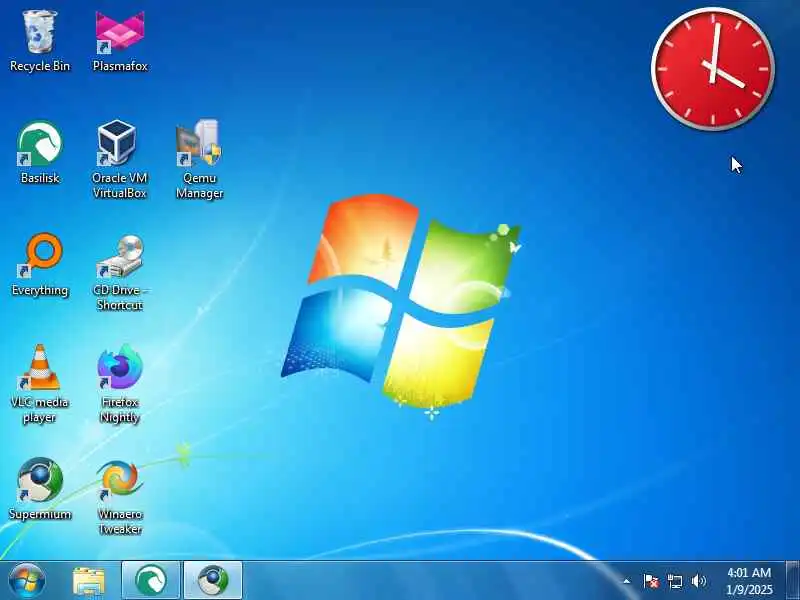Select the Qemu Manager desktop shortcut

(199, 159)
